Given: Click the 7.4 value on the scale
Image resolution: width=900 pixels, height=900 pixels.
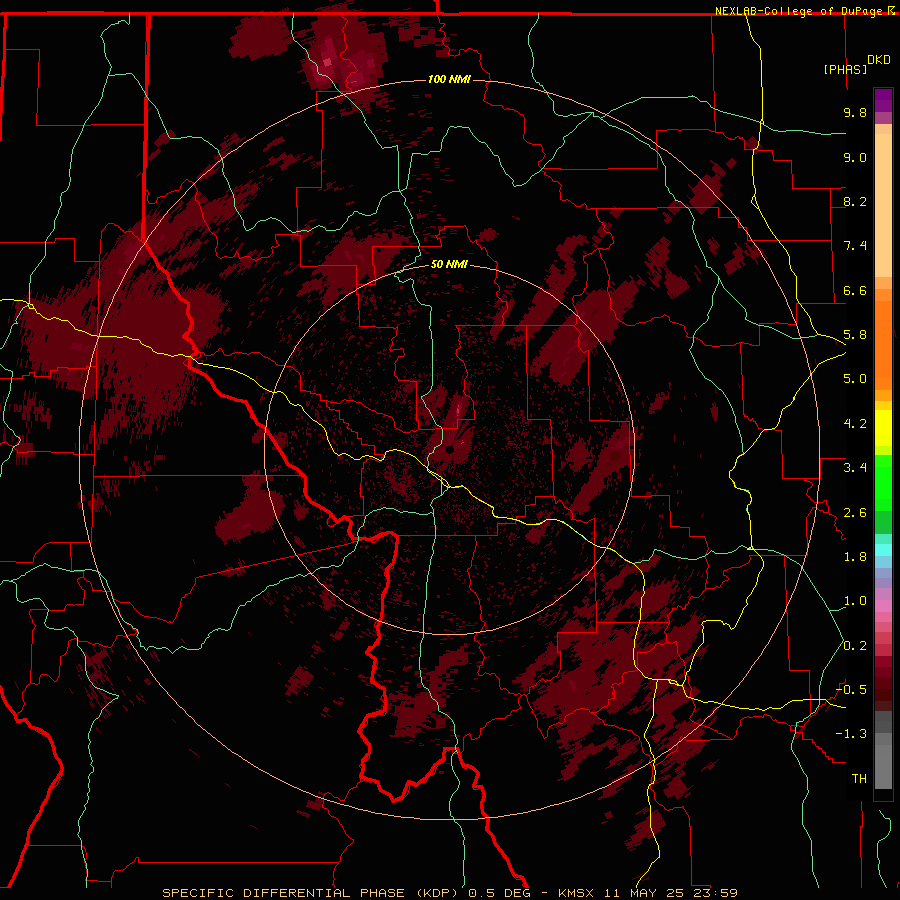Looking at the screenshot, I should [855, 246].
